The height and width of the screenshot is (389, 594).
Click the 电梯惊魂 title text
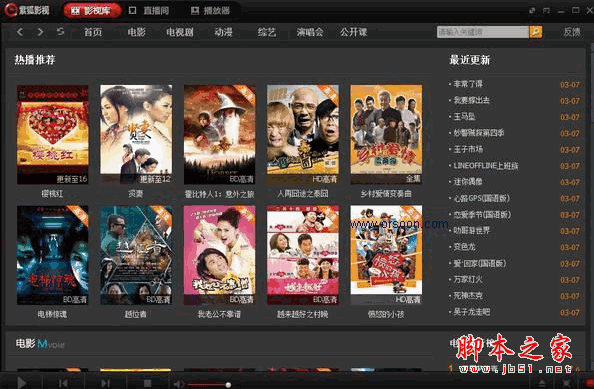click(x=52, y=314)
